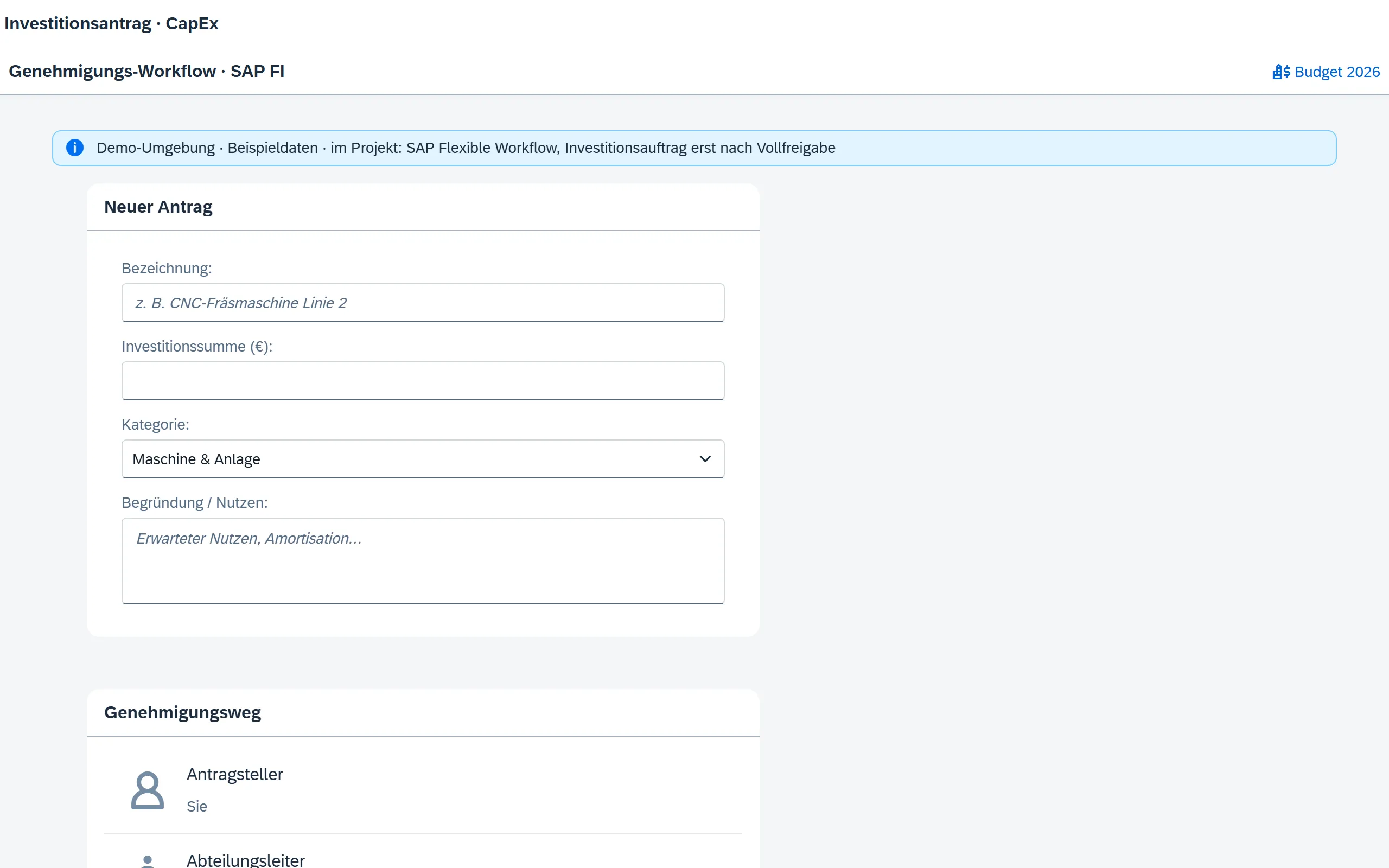Click the Kategorie dropdown chevron arrow
The height and width of the screenshot is (868, 1389).
click(x=705, y=459)
